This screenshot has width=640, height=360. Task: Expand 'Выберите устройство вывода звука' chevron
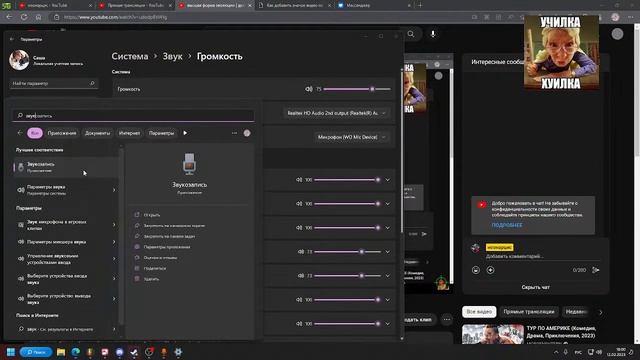(x=114, y=299)
